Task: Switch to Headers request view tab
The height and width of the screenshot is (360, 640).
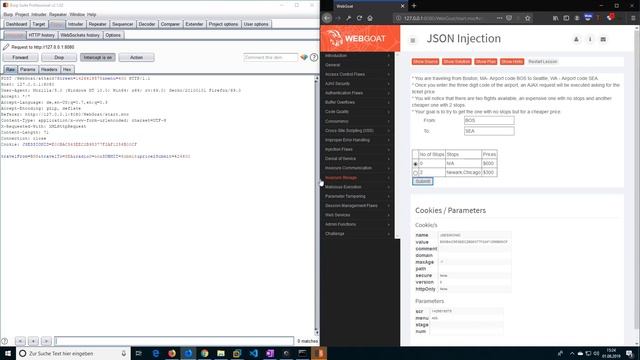Action: [49, 69]
